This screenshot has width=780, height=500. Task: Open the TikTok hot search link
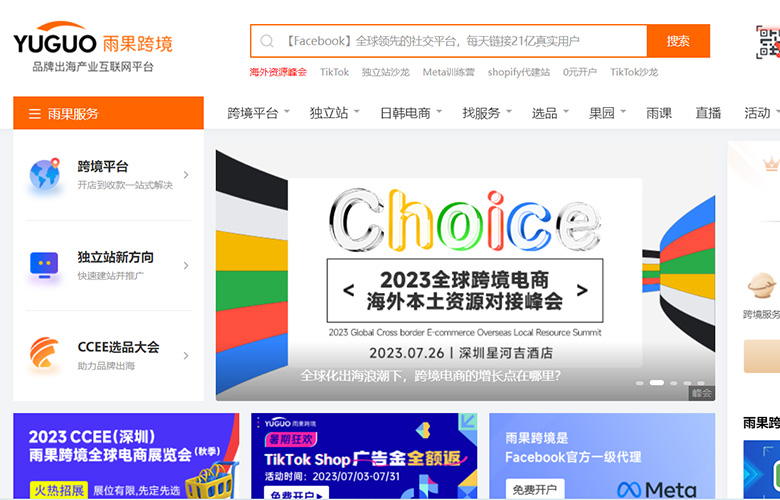(x=334, y=72)
